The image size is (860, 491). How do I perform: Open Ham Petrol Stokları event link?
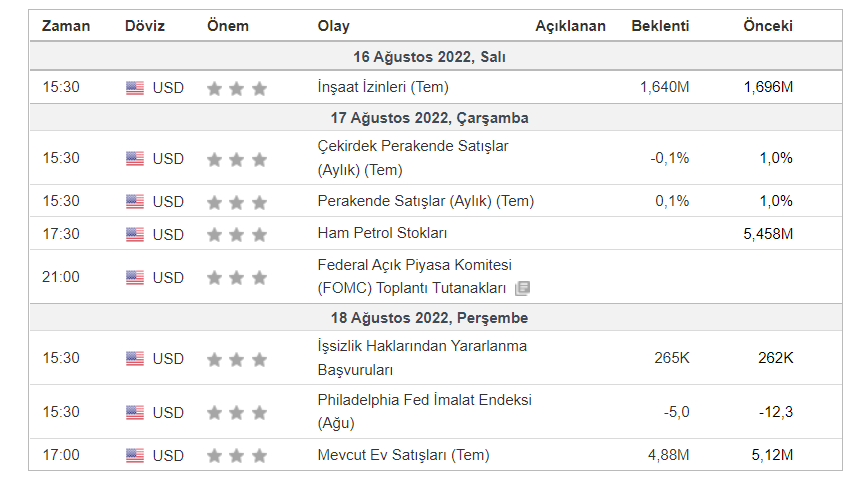click(382, 233)
